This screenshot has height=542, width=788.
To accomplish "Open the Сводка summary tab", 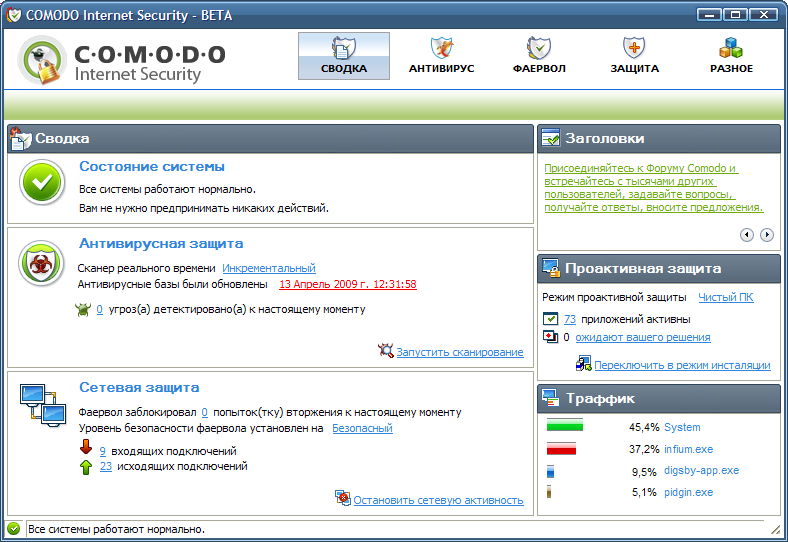I will 344,56.
